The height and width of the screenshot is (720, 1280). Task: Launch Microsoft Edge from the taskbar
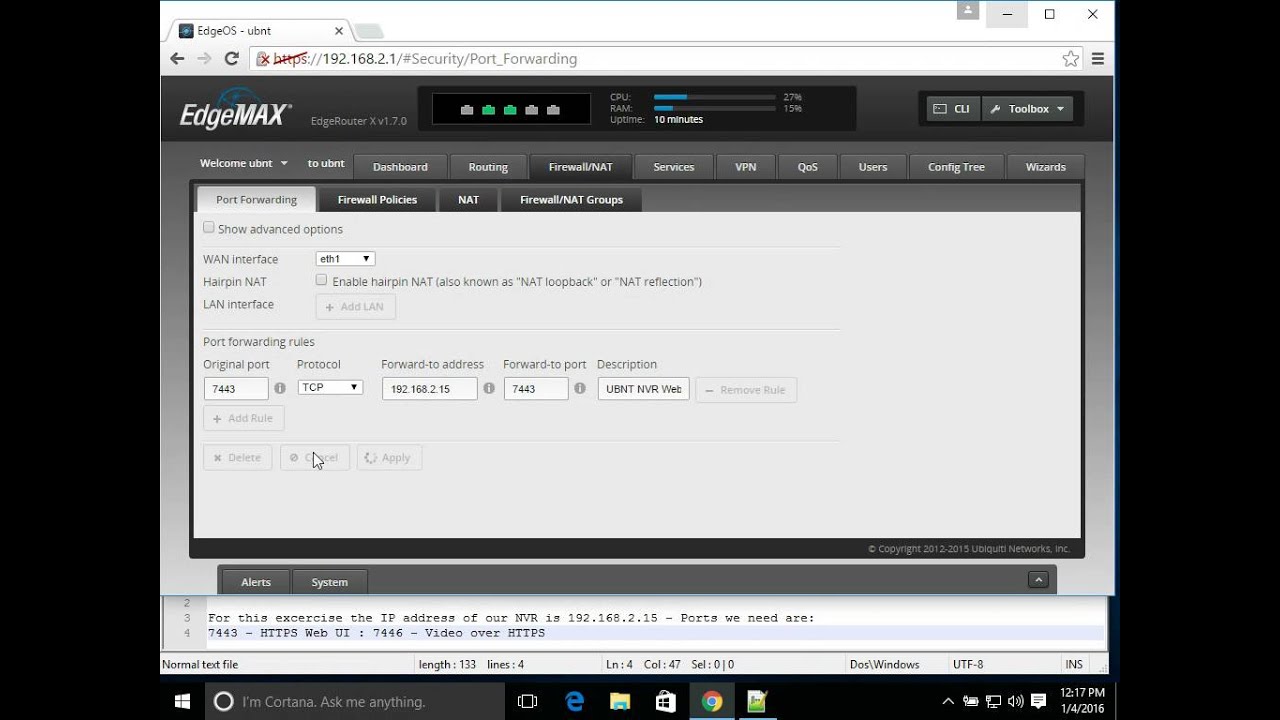(574, 701)
